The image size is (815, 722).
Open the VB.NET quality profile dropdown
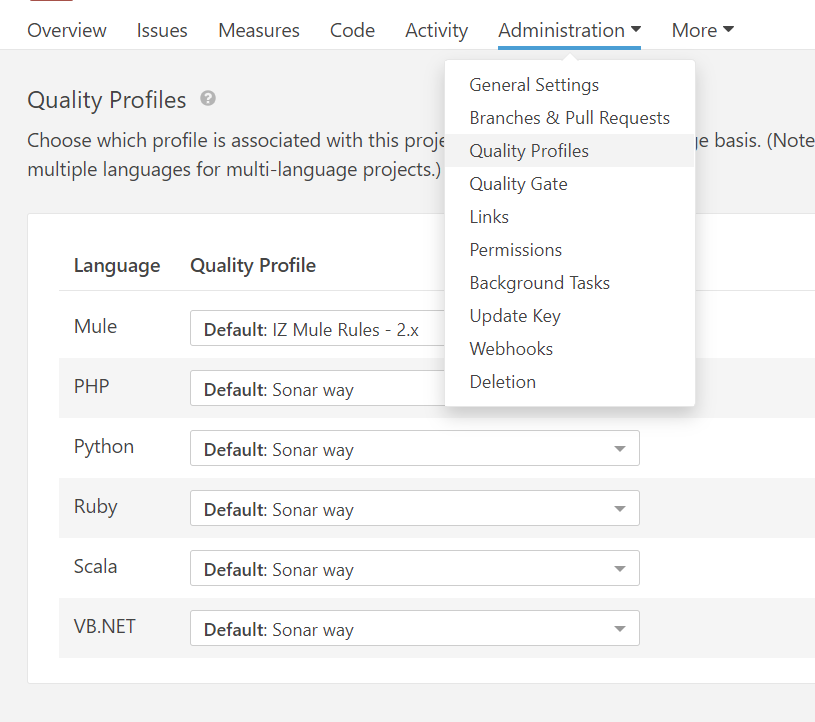(415, 628)
